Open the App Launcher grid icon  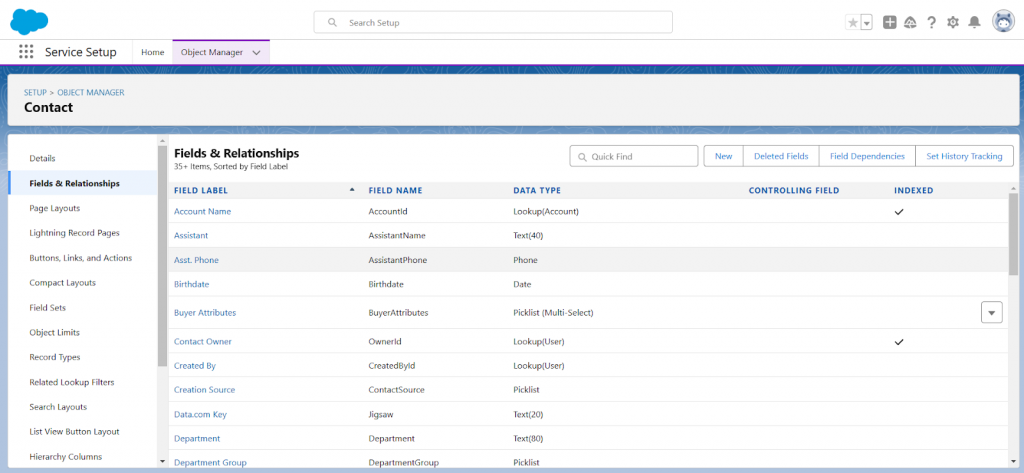(x=26, y=52)
